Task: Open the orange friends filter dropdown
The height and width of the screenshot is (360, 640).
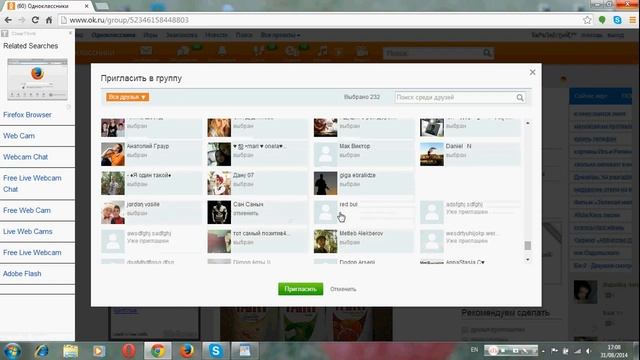Action: pyautogui.click(x=127, y=97)
